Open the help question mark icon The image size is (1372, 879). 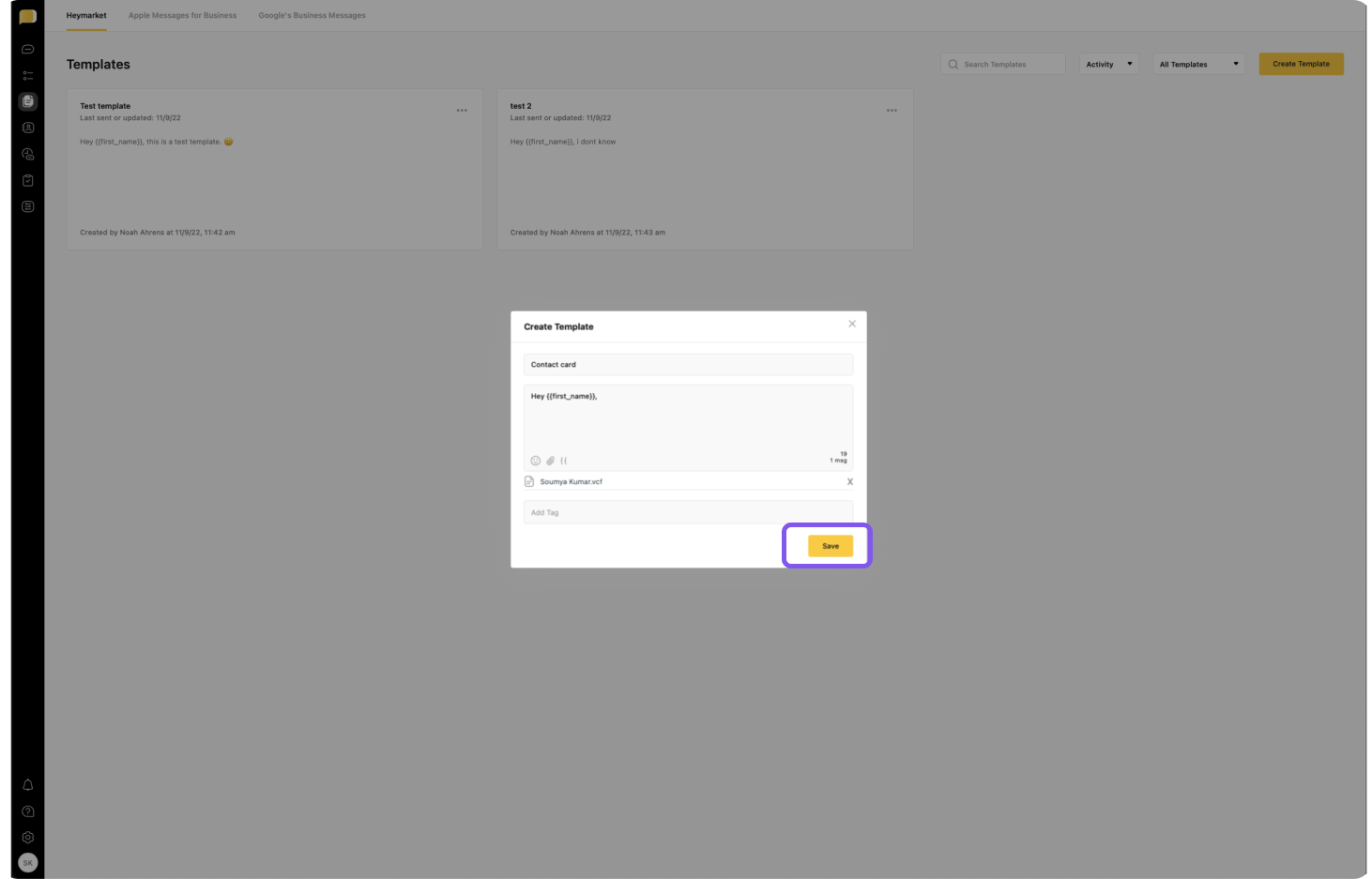pos(28,811)
